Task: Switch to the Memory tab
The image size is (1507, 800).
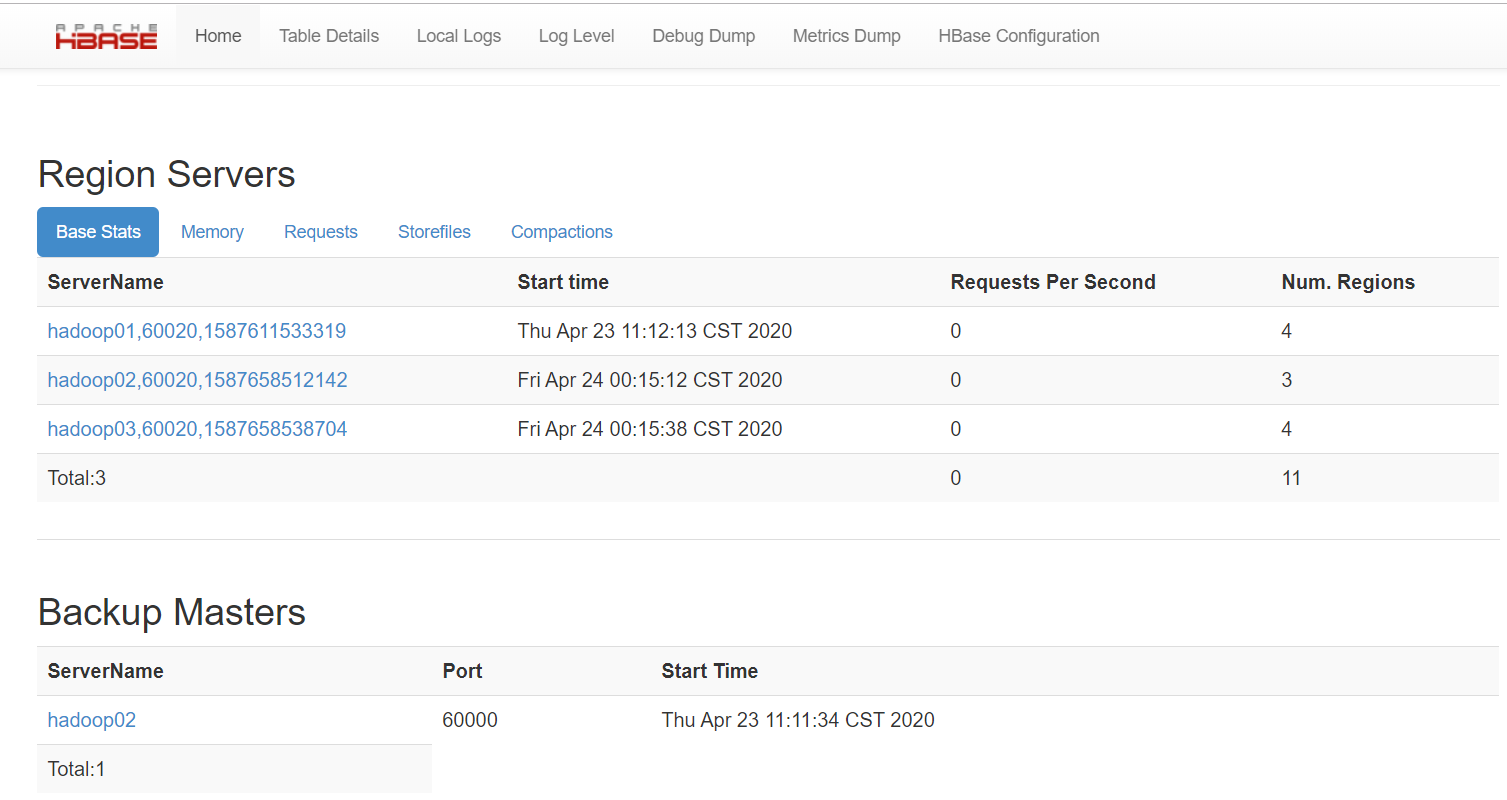Action: pos(212,232)
